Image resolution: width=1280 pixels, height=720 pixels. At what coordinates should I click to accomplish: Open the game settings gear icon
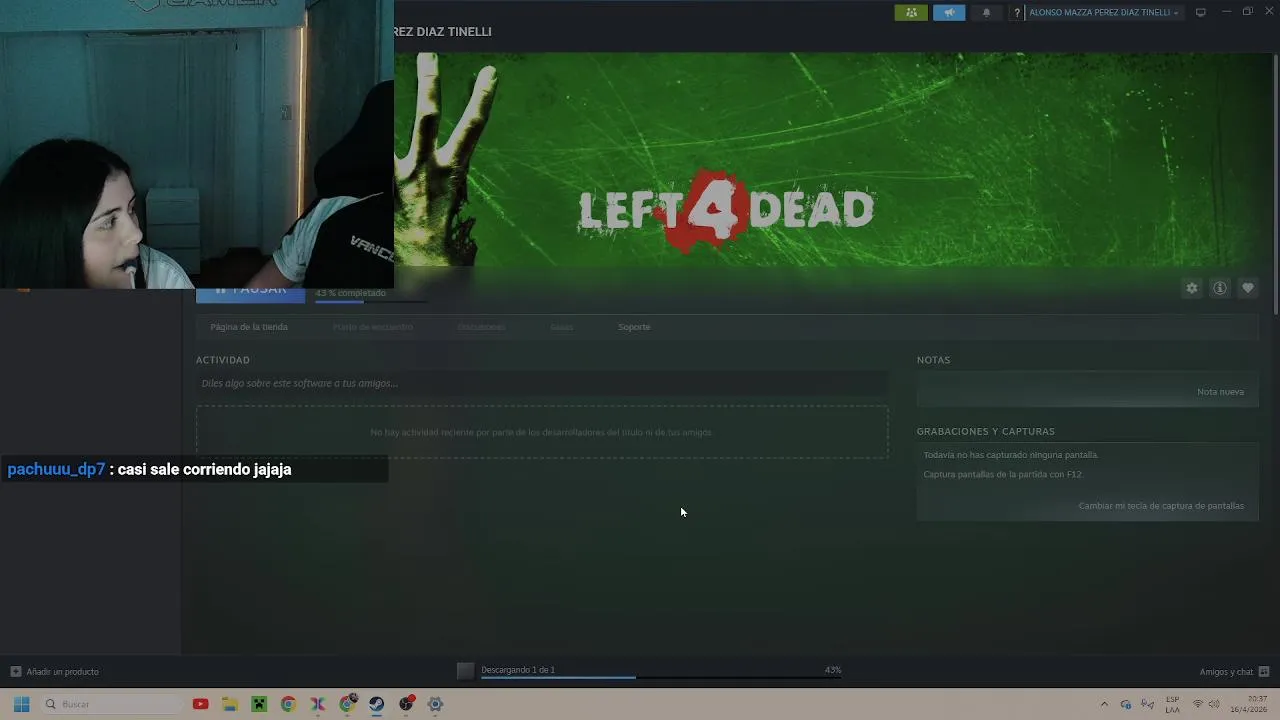click(x=1191, y=288)
